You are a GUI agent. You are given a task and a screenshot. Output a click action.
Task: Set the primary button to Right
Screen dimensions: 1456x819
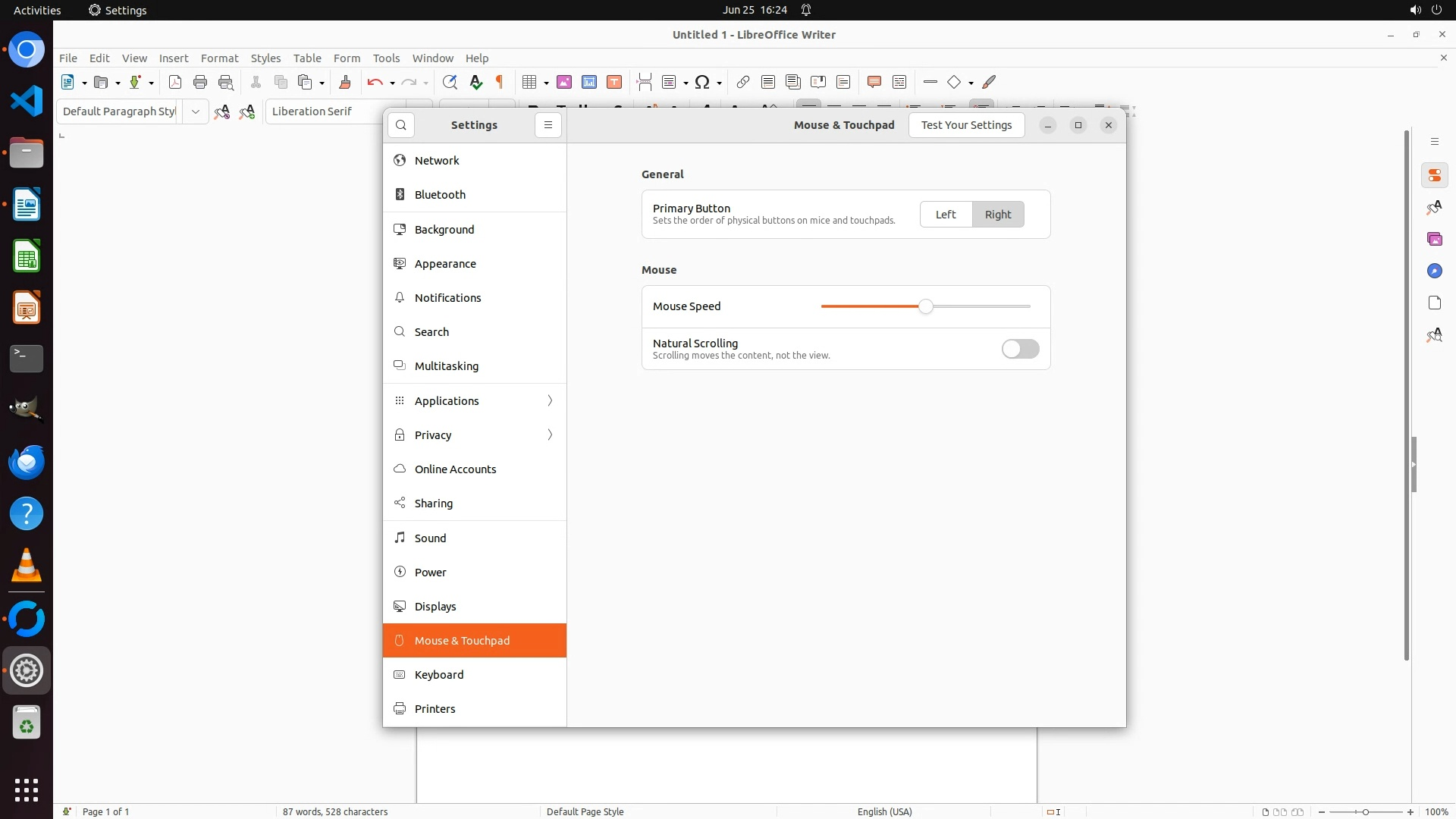click(998, 215)
